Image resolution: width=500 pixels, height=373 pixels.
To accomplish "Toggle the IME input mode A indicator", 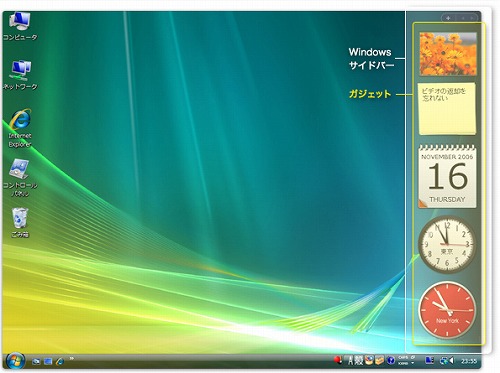I will coord(350,360).
